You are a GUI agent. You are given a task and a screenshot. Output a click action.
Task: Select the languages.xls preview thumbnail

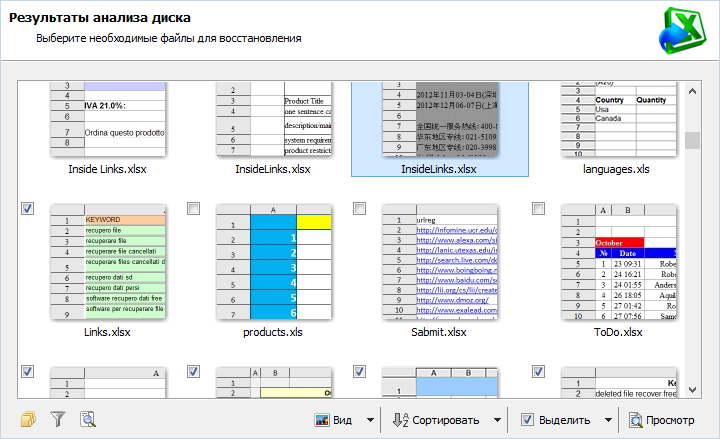click(619, 119)
